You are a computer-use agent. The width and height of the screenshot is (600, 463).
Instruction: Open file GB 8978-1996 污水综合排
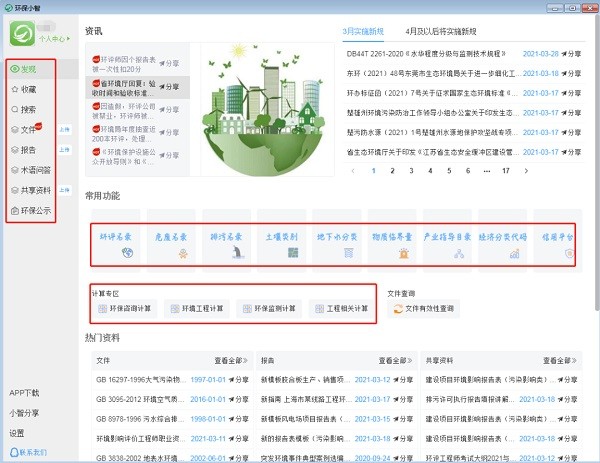(140, 419)
